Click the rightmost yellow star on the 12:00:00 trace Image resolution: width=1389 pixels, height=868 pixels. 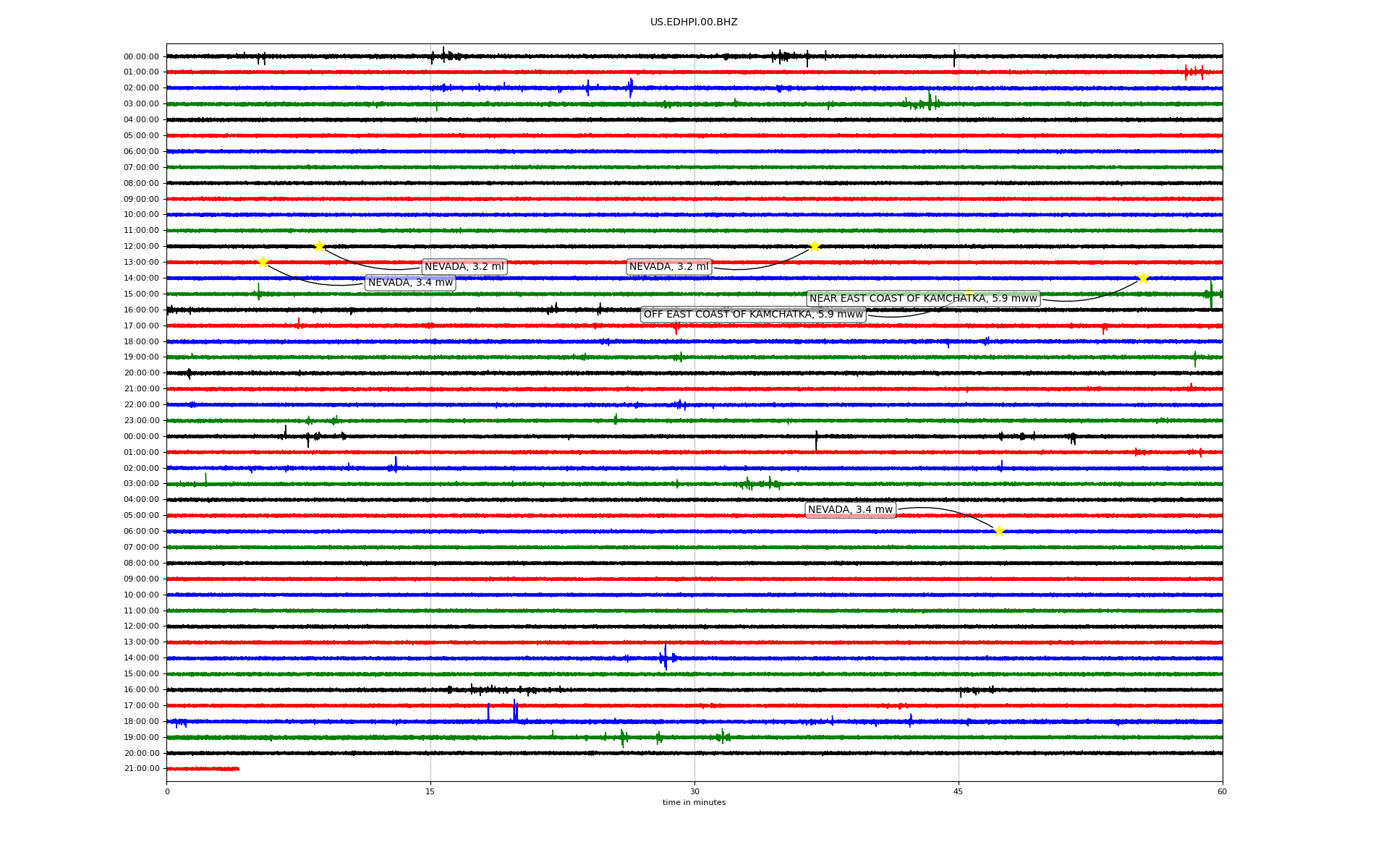point(815,246)
